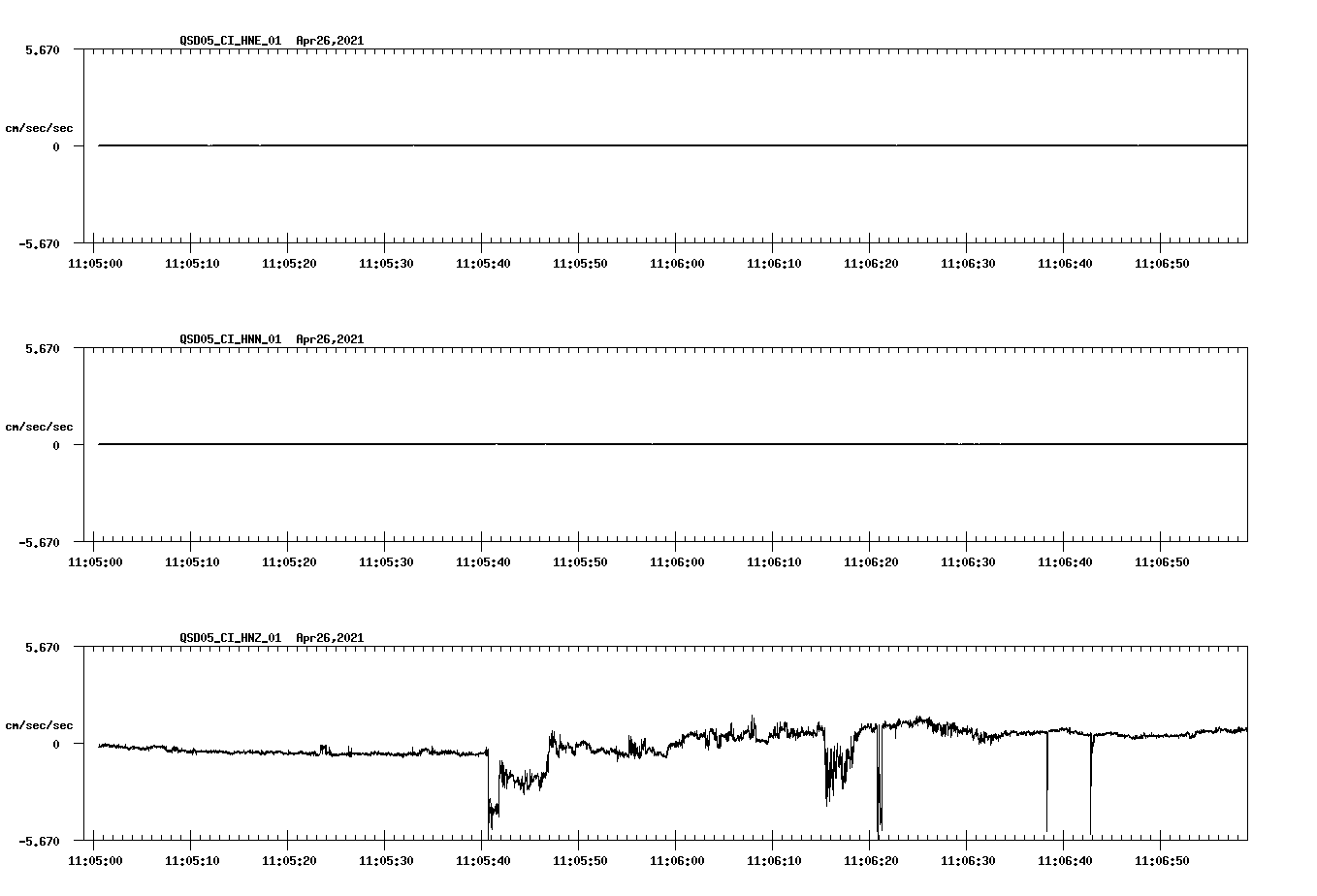Click the Apr26,2021 date on the top plot
Viewport: 1317px width, 896px height.
pos(329,42)
